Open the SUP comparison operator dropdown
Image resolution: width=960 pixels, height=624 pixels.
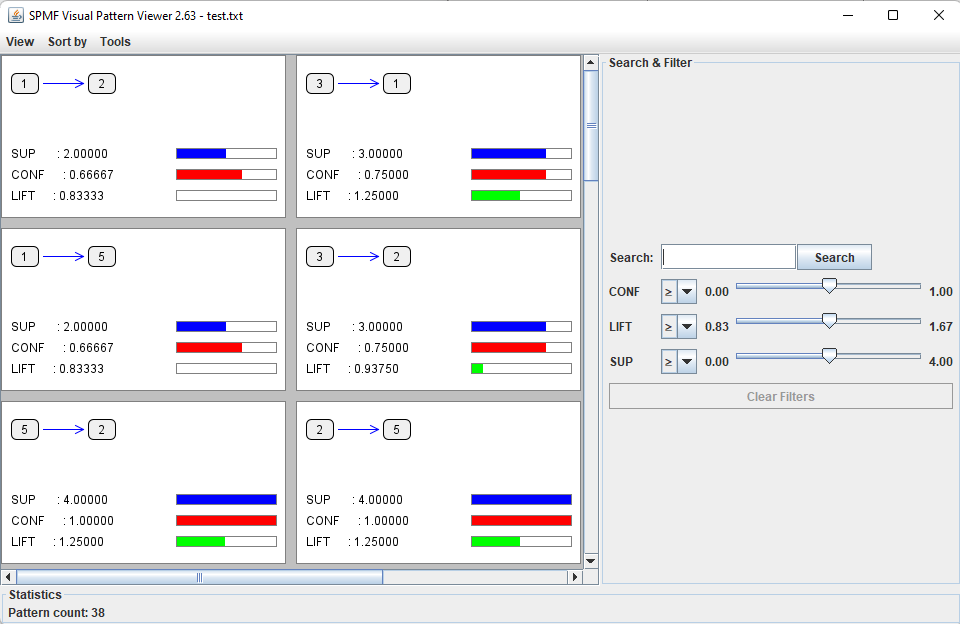pyautogui.click(x=679, y=361)
